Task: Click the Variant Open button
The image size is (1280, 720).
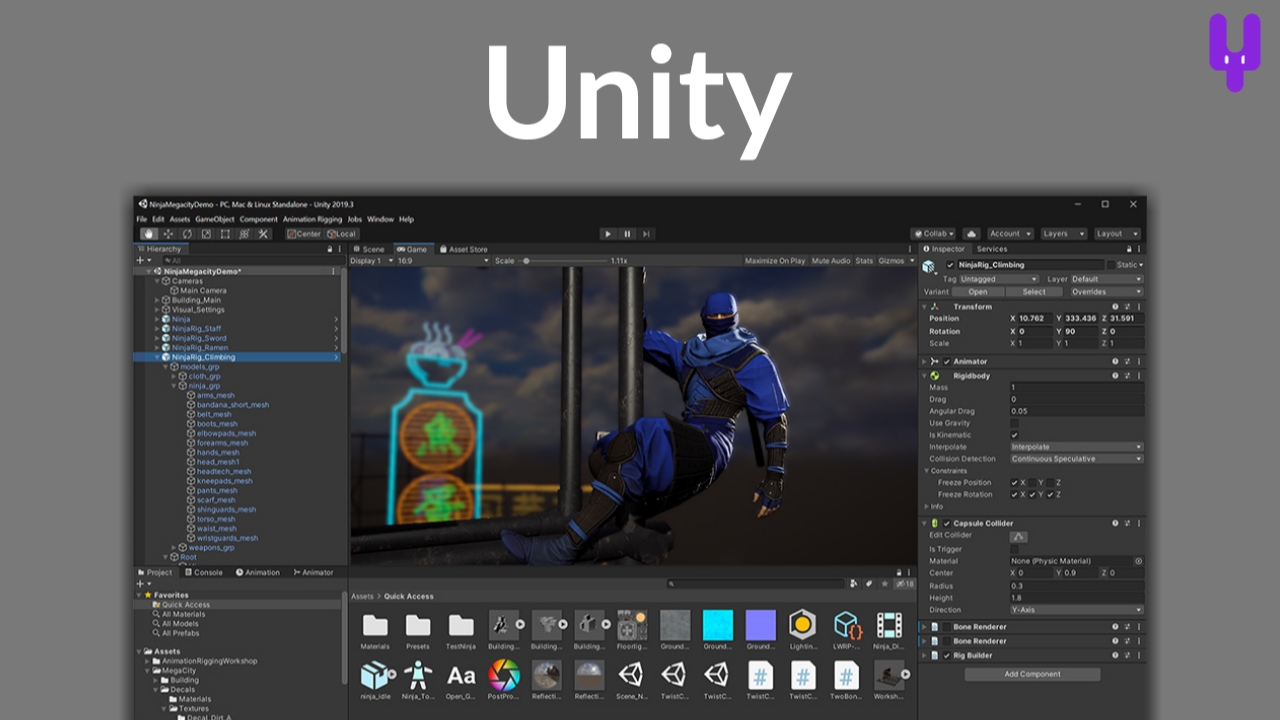Action: (x=978, y=292)
